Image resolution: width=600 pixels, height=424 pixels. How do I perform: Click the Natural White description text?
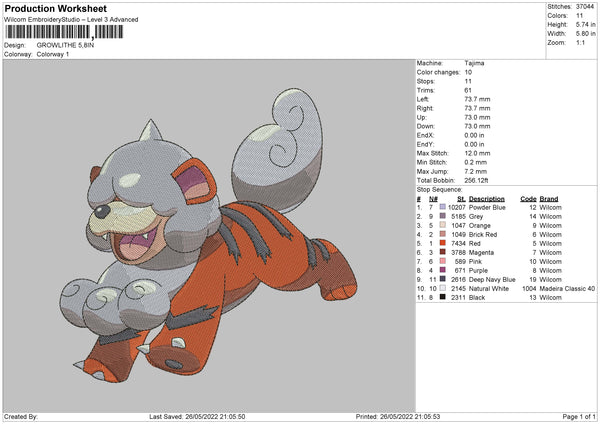[x=489, y=289]
